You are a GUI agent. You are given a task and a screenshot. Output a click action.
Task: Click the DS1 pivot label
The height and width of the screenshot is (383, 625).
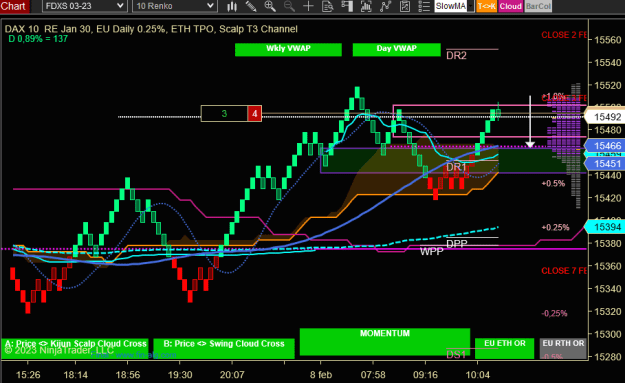[x=456, y=355]
